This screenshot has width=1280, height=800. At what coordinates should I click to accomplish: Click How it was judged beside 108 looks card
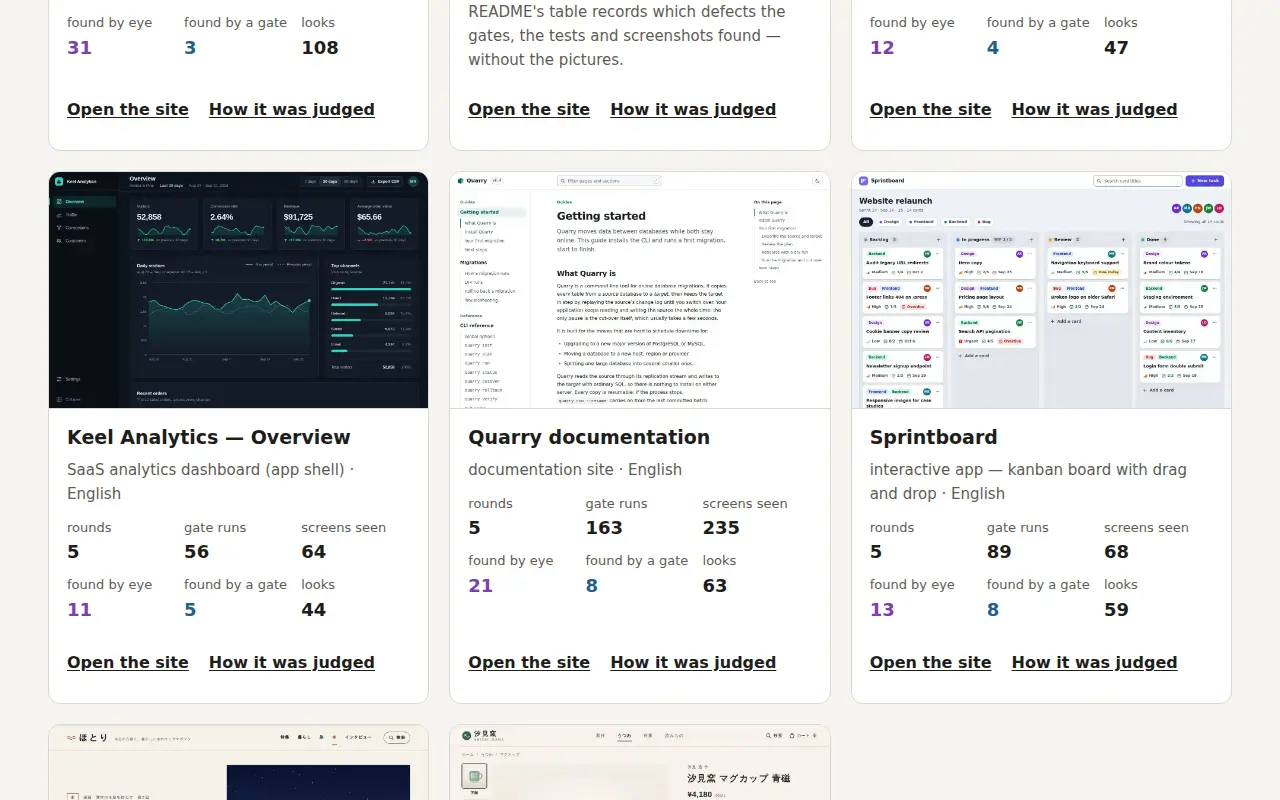[292, 109]
